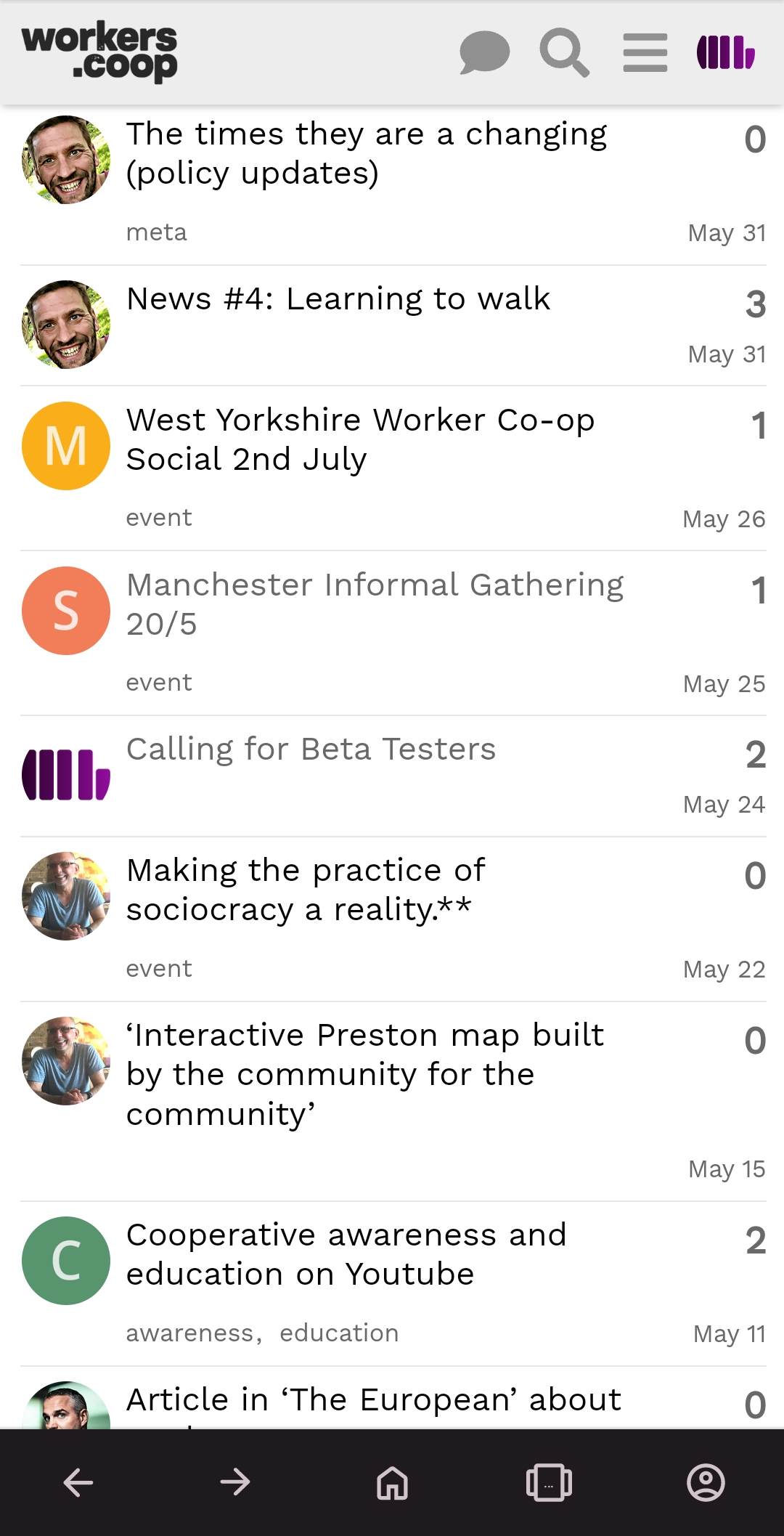The width and height of the screenshot is (784, 1536).
Task: Open 'Manchester Informal Gathering 20/5' topic
Action: tap(375, 604)
